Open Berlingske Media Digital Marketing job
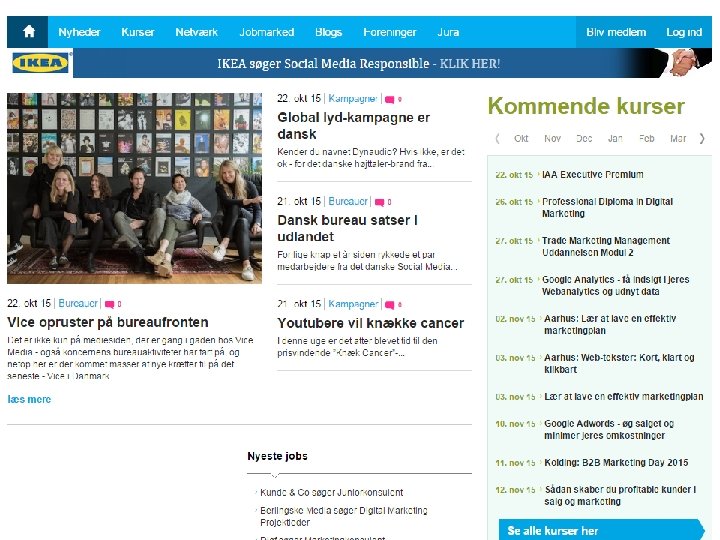The height and width of the screenshot is (540, 720). pos(344,517)
